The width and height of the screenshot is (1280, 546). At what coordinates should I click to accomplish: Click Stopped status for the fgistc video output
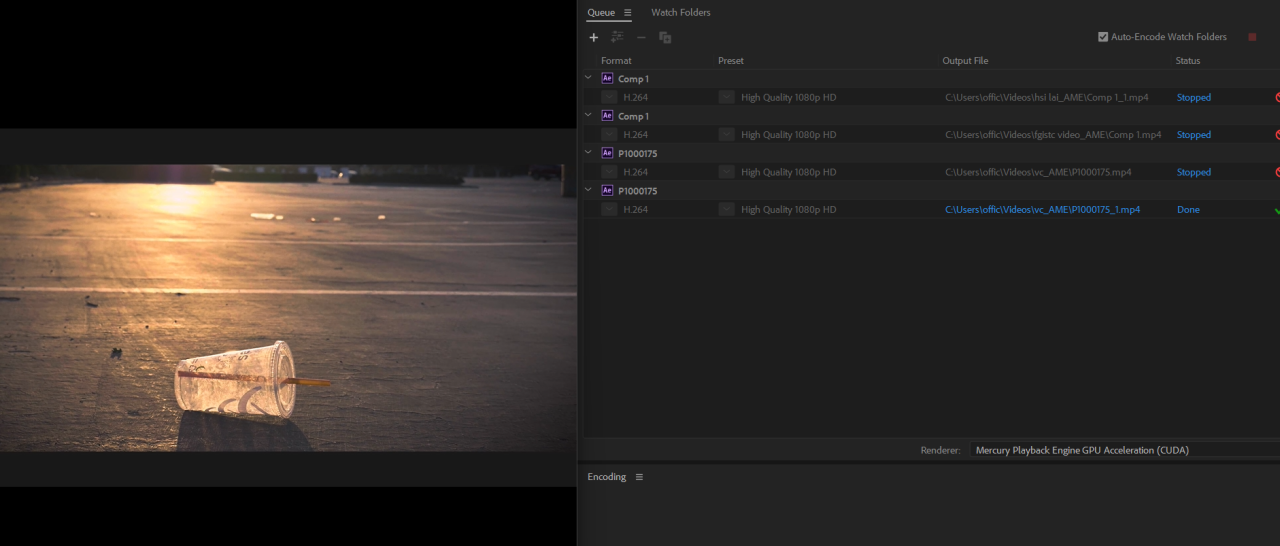coord(1193,135)
